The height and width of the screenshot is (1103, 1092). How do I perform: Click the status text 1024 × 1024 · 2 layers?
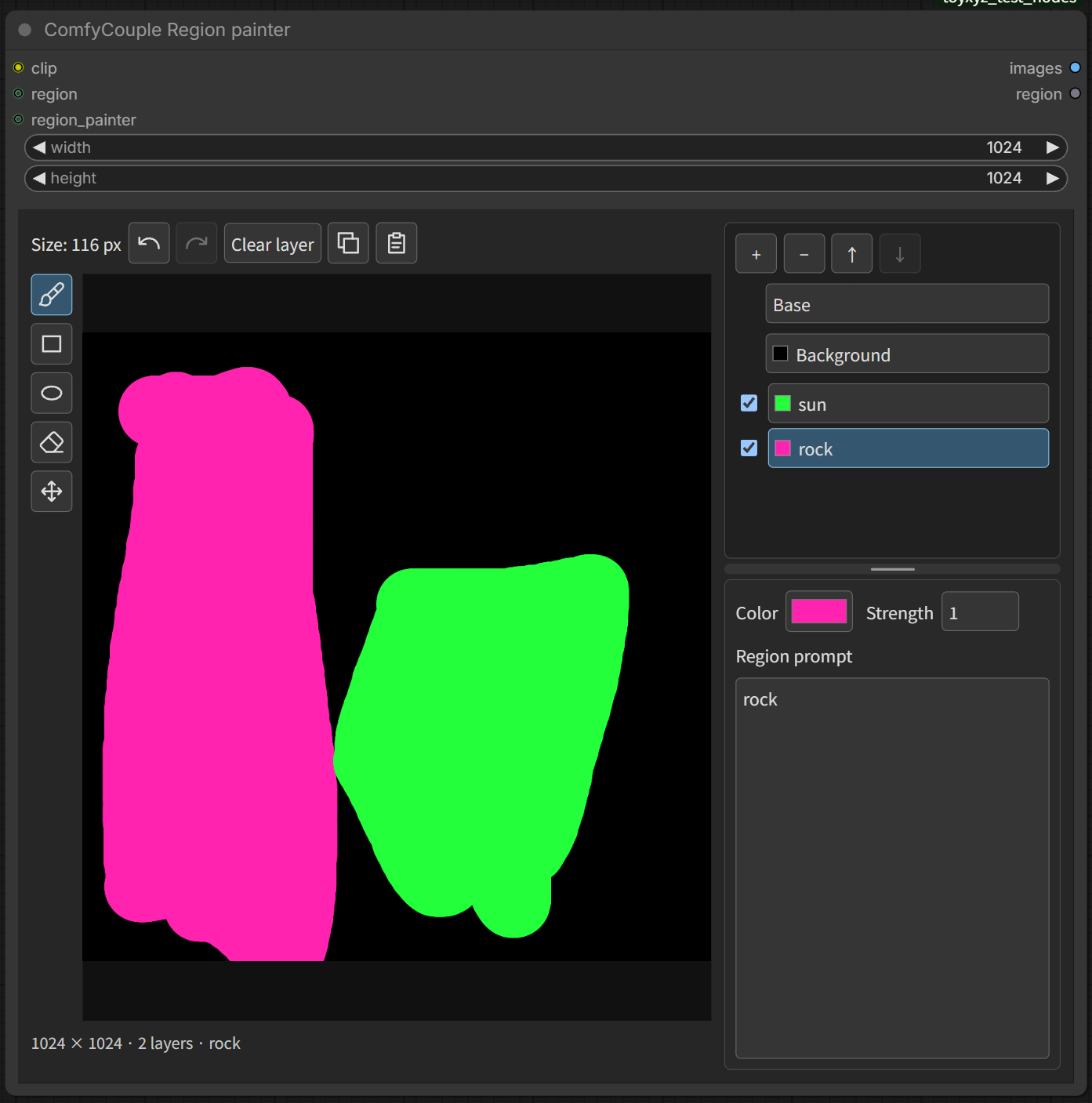point(112,1043)
